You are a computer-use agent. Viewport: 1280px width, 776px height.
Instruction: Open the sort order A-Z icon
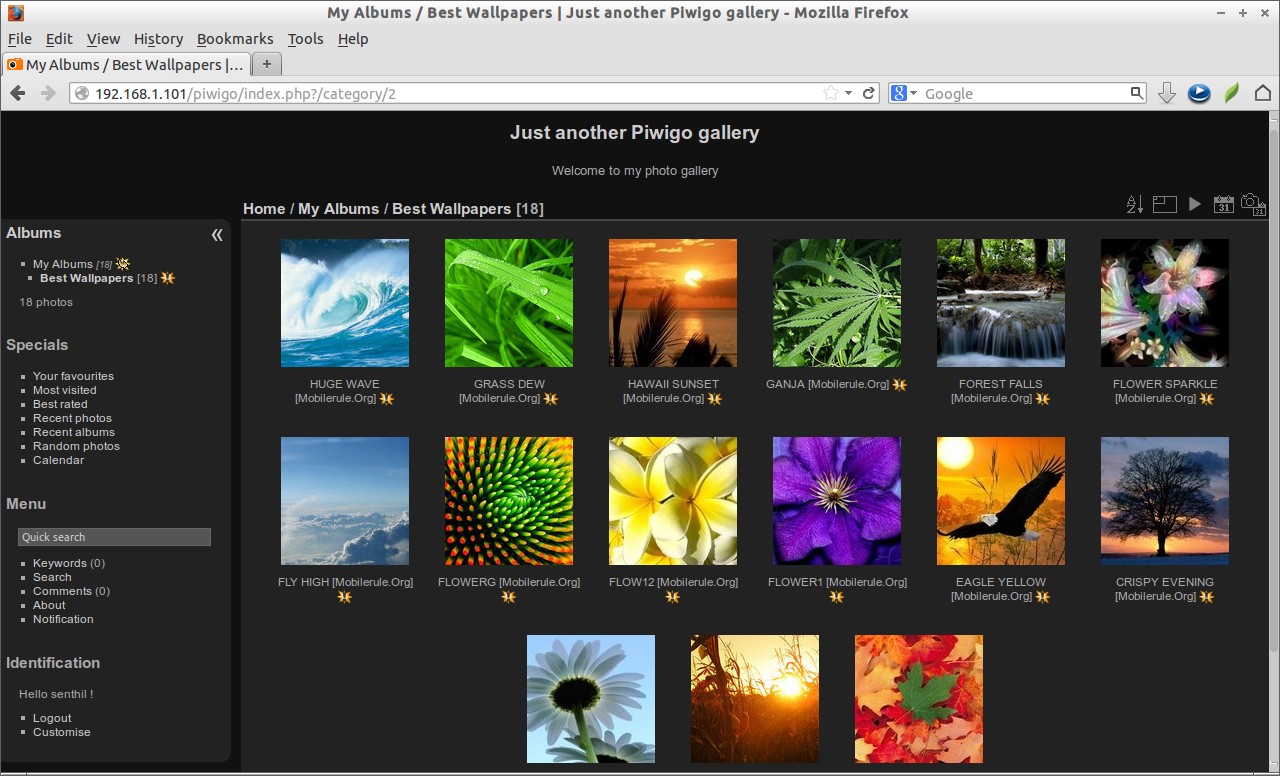1134,204
